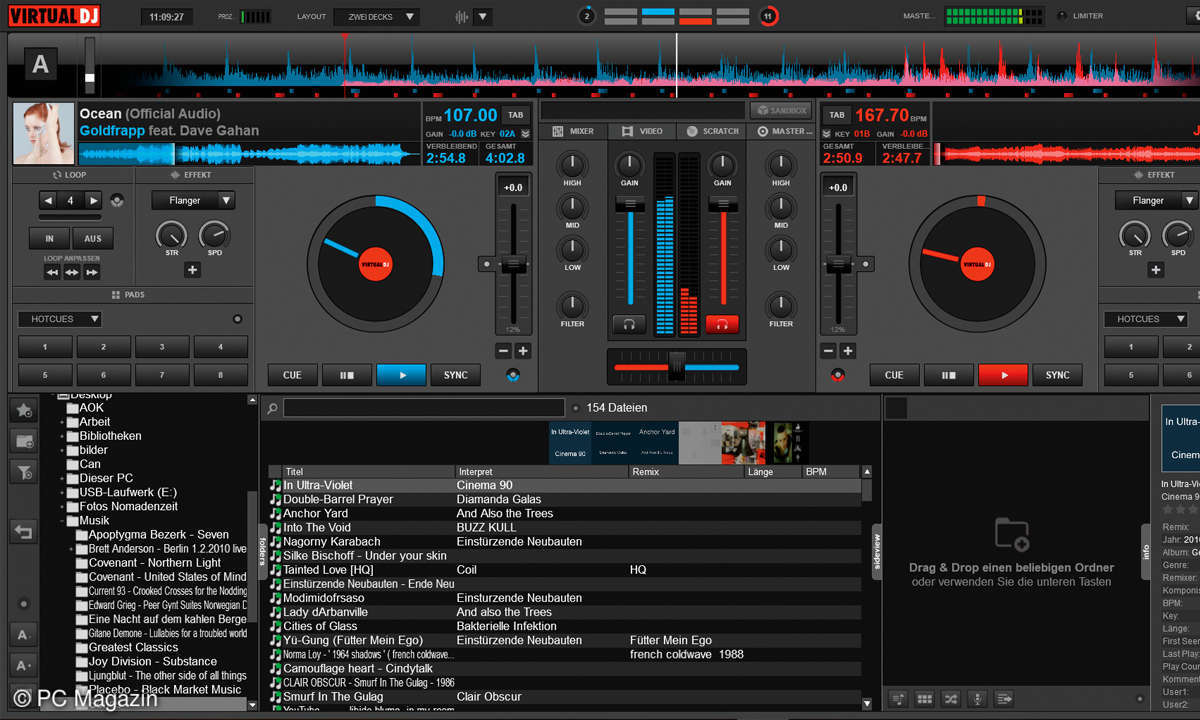Open the left deck HOTCUES dropdown
This screenshot has width=1200, height=720.
point(59,319)
